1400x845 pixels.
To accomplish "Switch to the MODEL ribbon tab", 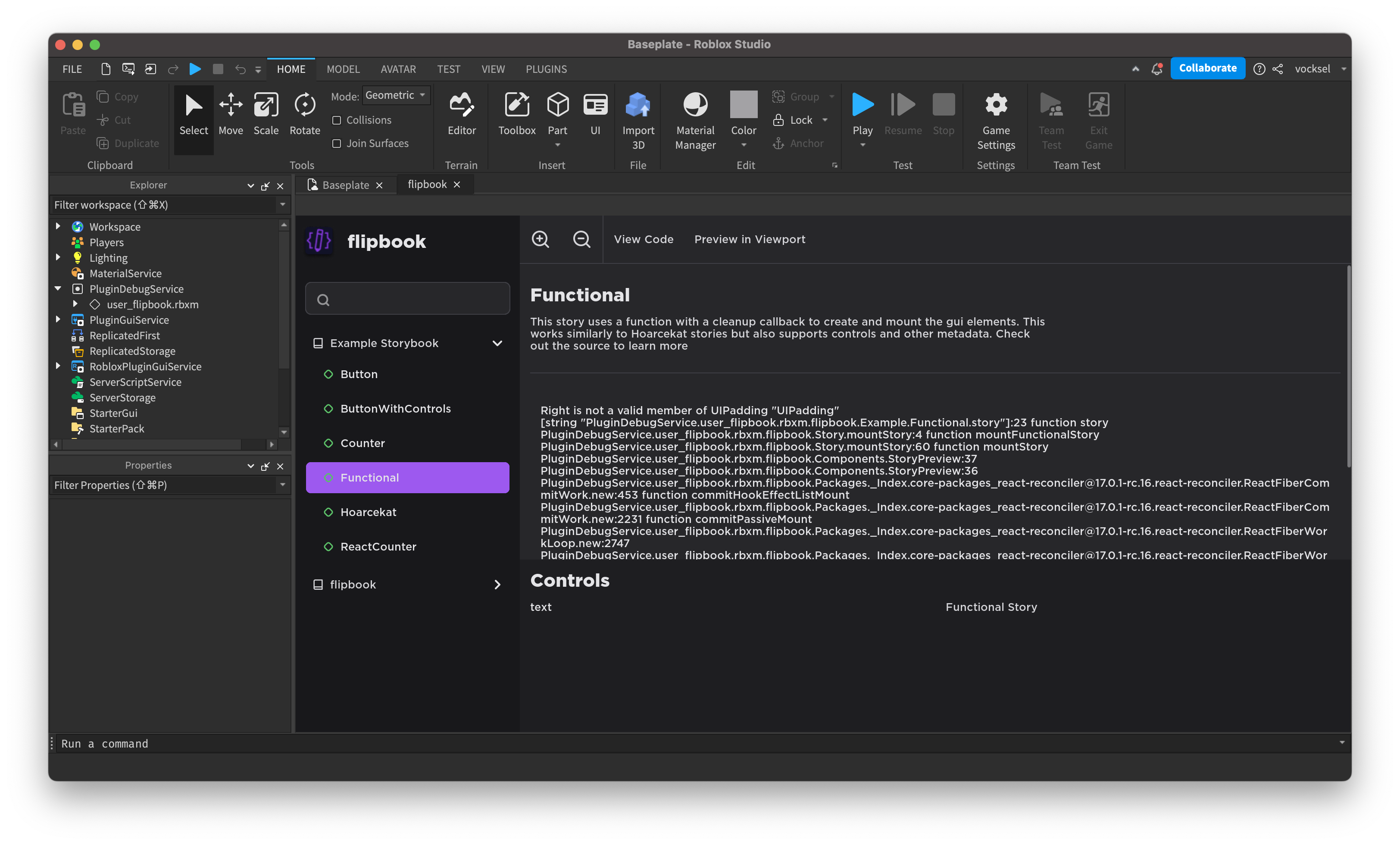I will coord(343,69).
